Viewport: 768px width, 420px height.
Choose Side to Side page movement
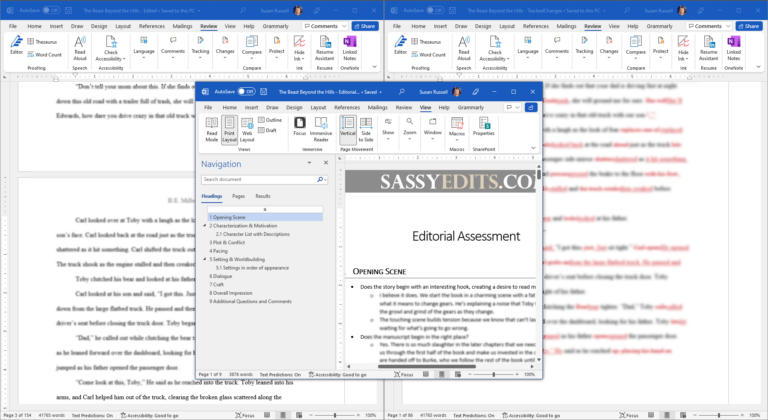point(366,129)
